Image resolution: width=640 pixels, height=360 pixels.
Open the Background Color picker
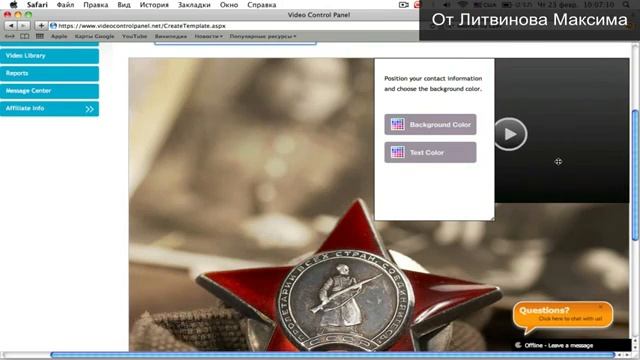(x=430, y=124)
